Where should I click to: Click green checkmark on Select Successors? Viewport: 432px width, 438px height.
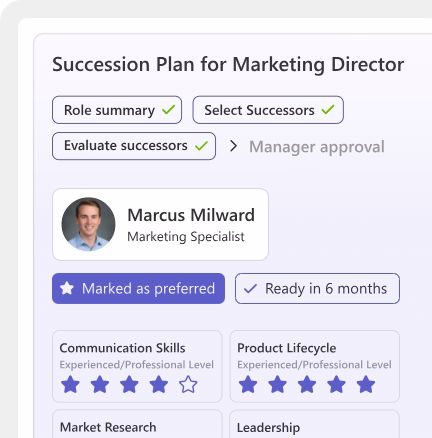(328, 110)
